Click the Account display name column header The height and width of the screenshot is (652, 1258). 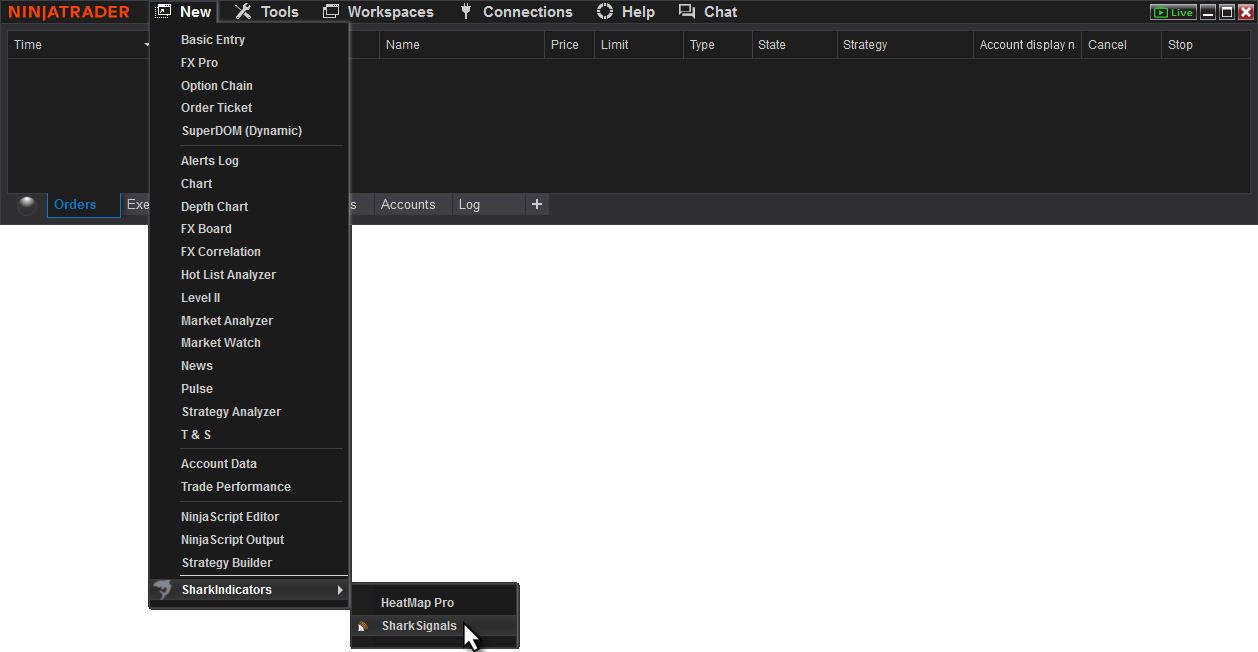pos(1027,45)
